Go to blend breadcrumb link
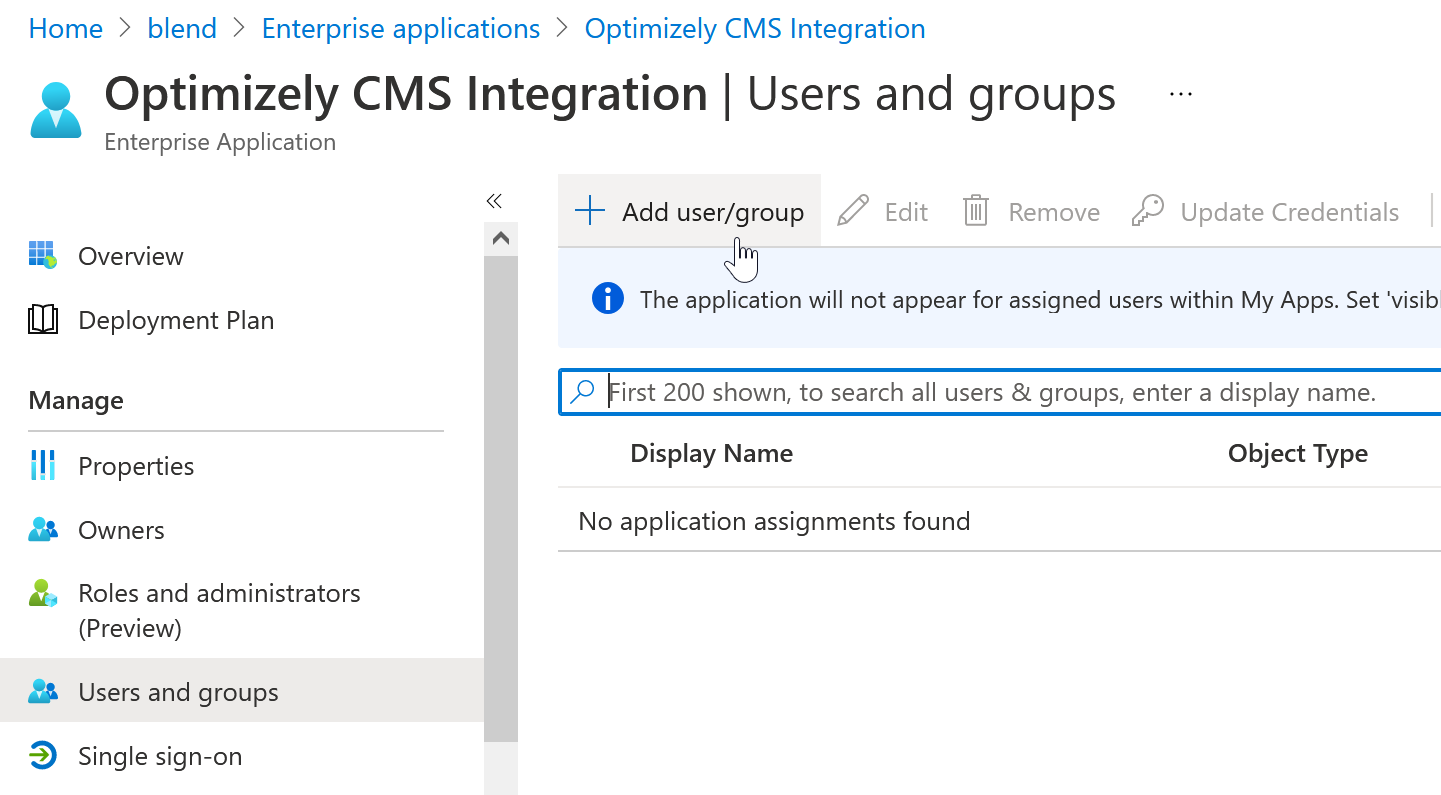 point(182,29)
